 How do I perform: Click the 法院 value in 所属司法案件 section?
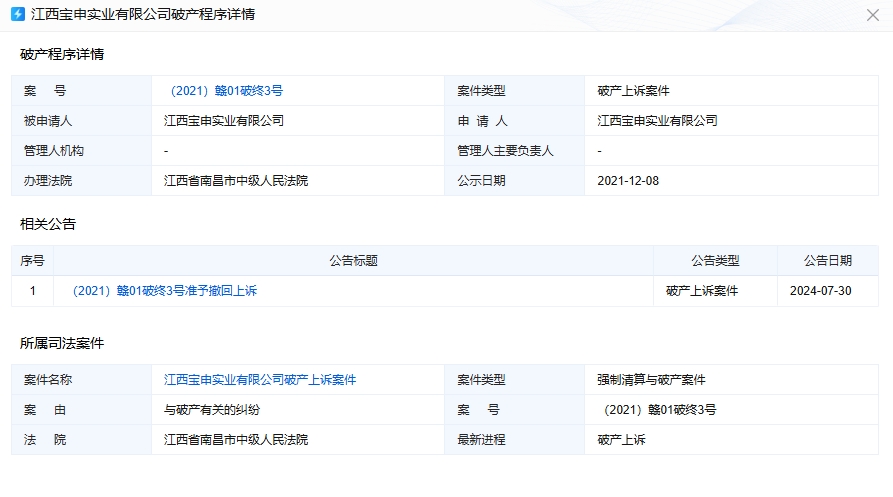point(236,440)
